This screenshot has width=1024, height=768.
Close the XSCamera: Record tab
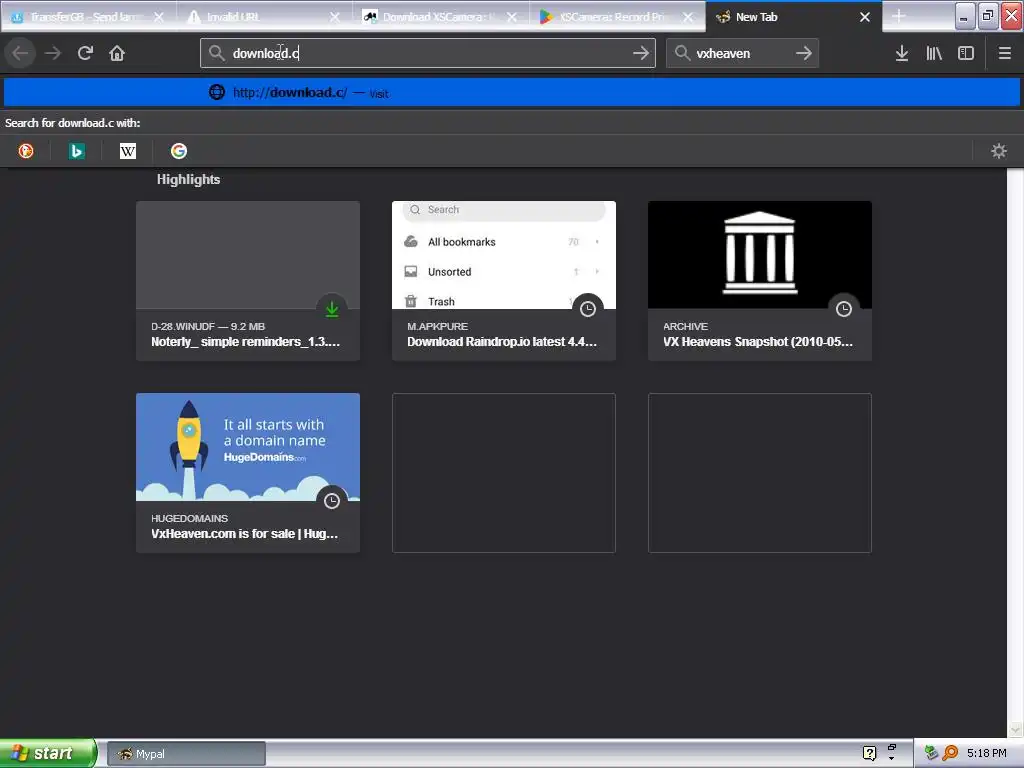tap(688, 17)
